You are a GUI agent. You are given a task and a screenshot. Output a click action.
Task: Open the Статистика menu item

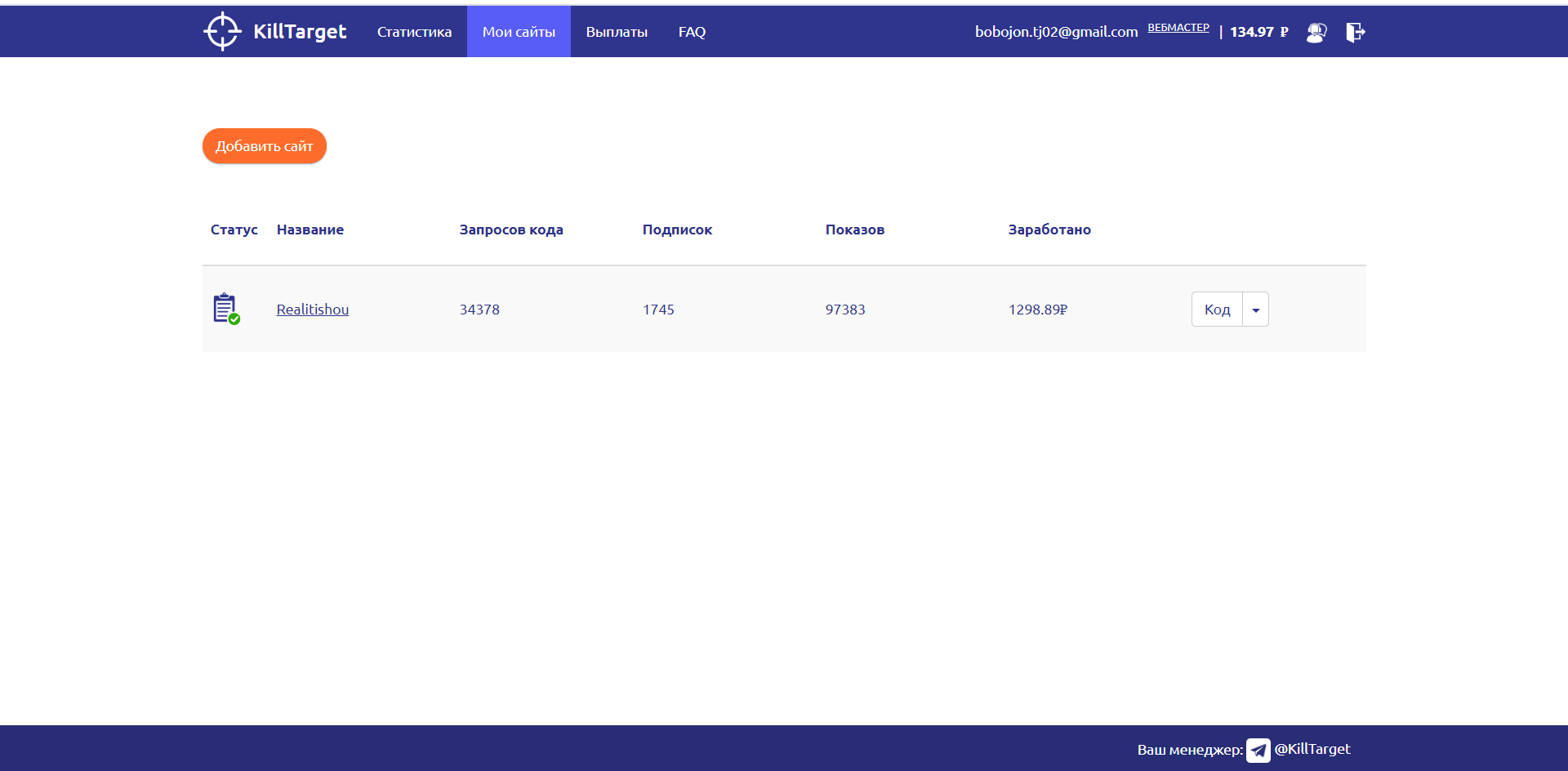pos(414,32)
